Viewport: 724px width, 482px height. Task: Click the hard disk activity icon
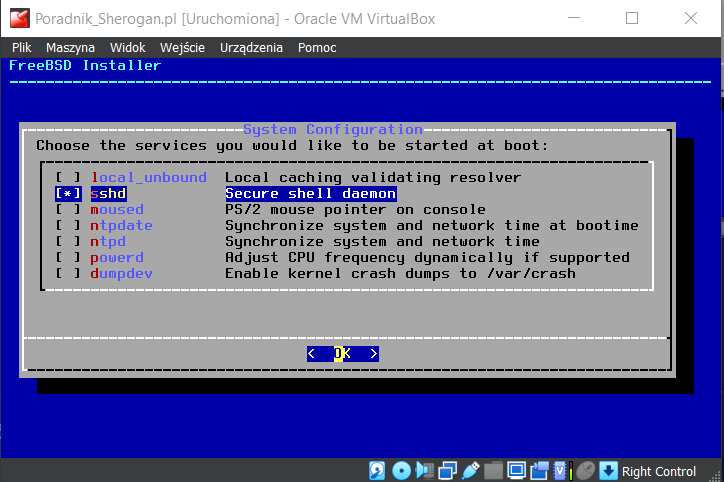pos(379,470)
